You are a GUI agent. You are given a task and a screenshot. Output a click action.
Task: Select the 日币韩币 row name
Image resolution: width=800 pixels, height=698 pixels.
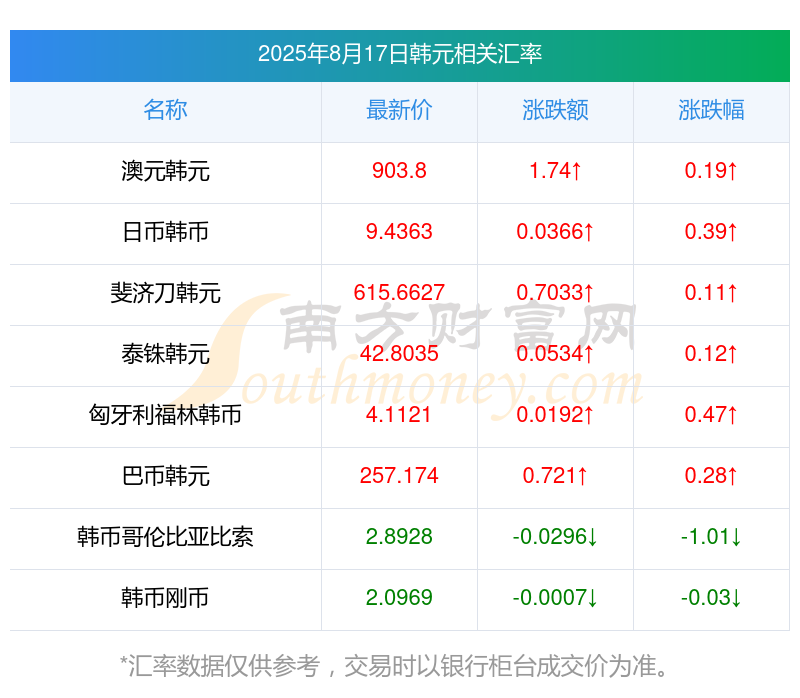click(x=165, y=232)
